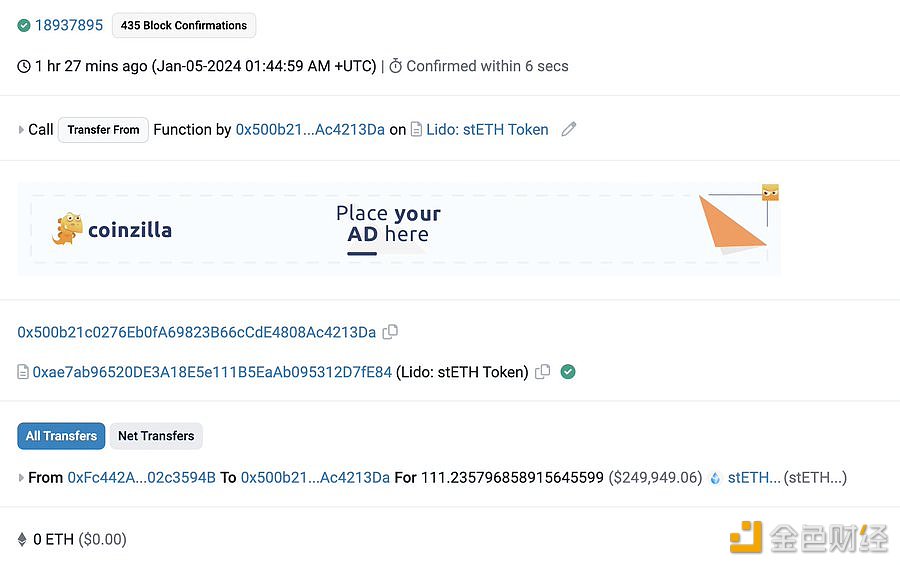Click the contract document icon before 0xae7ab96520
Viewport: 900px width, 565px height.
[x=23, y=372]
